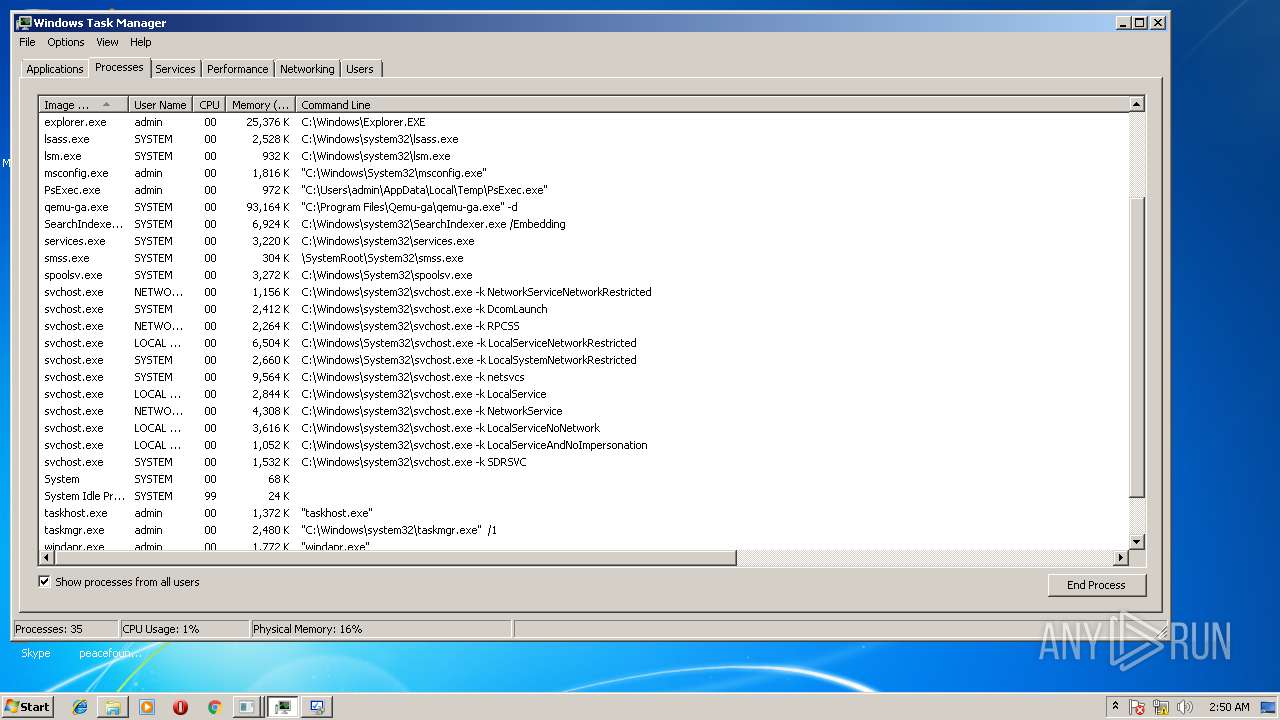Click the Skype desktop shortcut label
The image size is (1280, 720).
pos(36,653)
